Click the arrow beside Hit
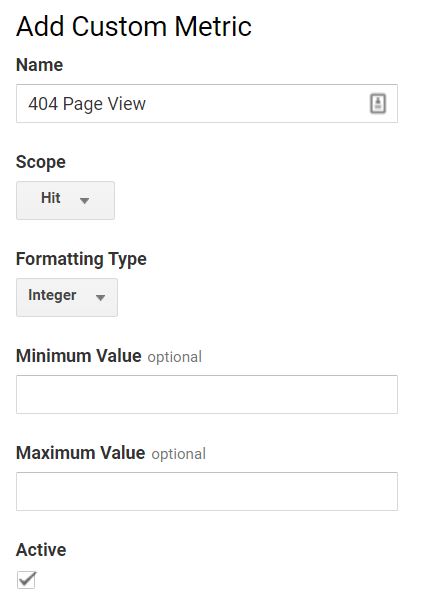The image size is (421, 602). pyautogui.click(x=84, y=200)
